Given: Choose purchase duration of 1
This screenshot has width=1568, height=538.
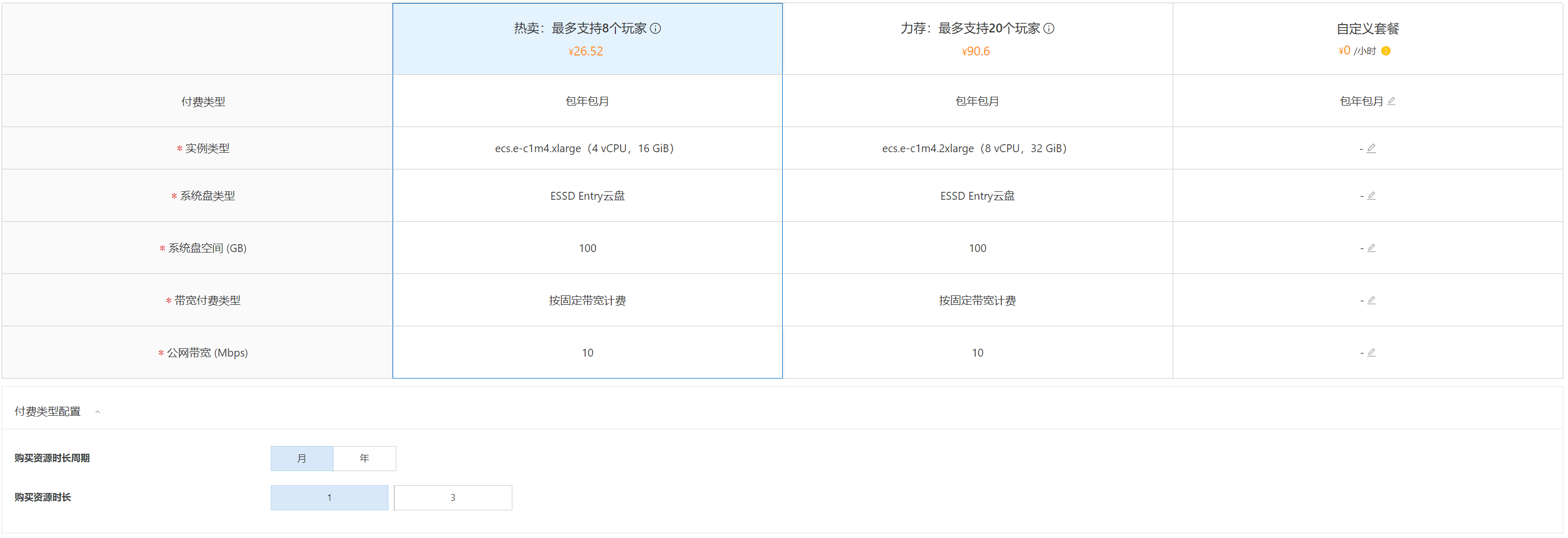Looking at the screenshot, I should coord(329,498).
